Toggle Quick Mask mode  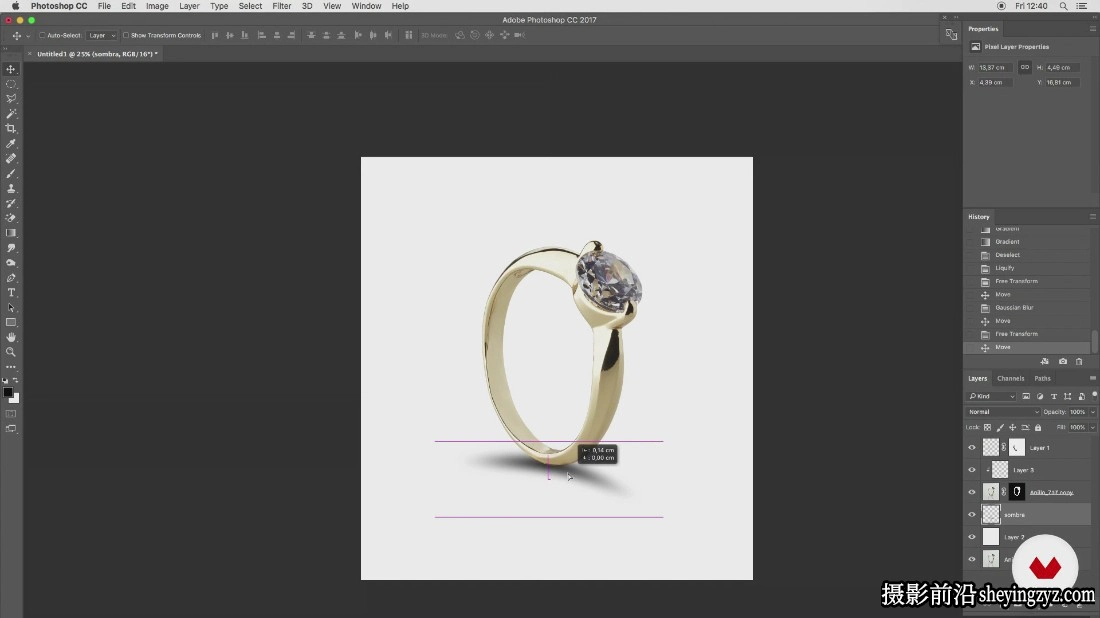coord(11,414)
